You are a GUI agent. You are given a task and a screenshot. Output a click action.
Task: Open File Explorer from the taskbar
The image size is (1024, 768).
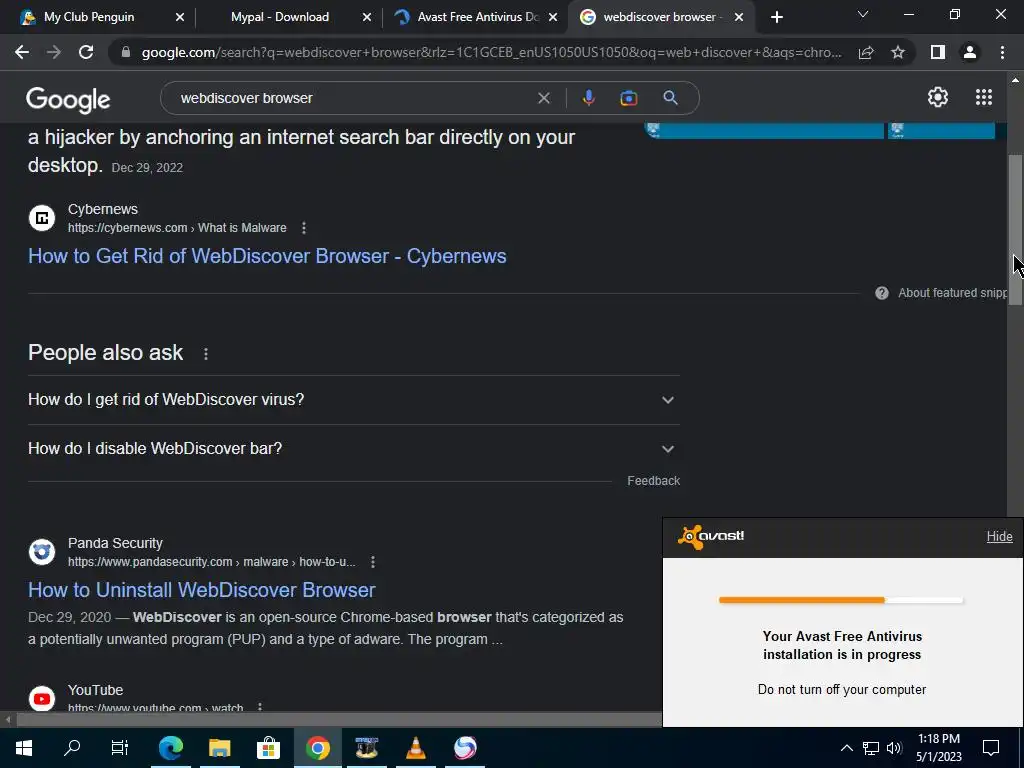[219, 748]
